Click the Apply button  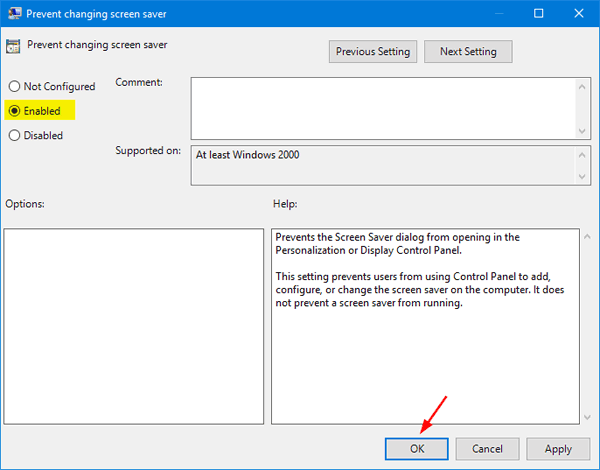[558, 449]
